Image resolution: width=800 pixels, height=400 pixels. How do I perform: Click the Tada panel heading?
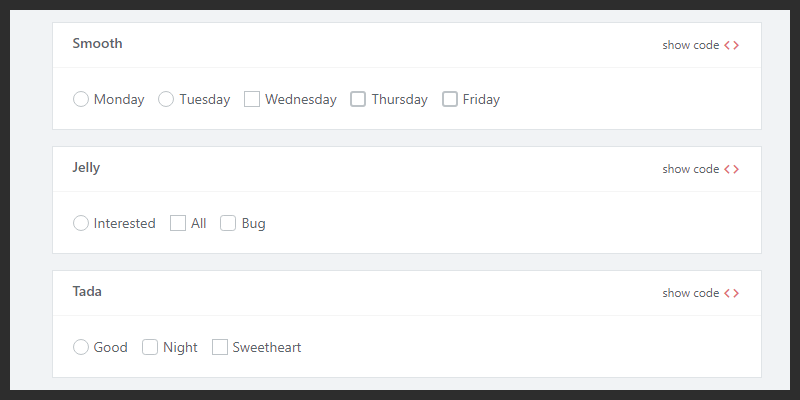coord(87,292)
